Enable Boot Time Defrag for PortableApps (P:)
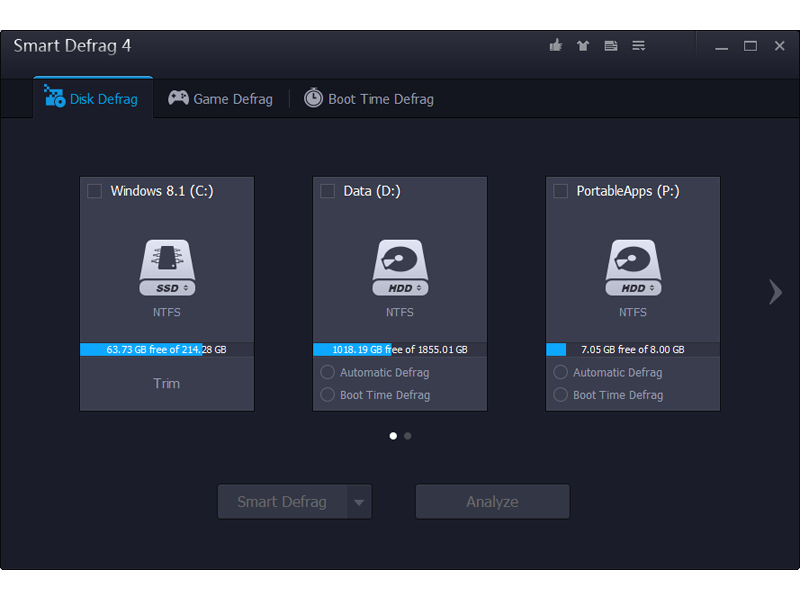 [560, 395]
